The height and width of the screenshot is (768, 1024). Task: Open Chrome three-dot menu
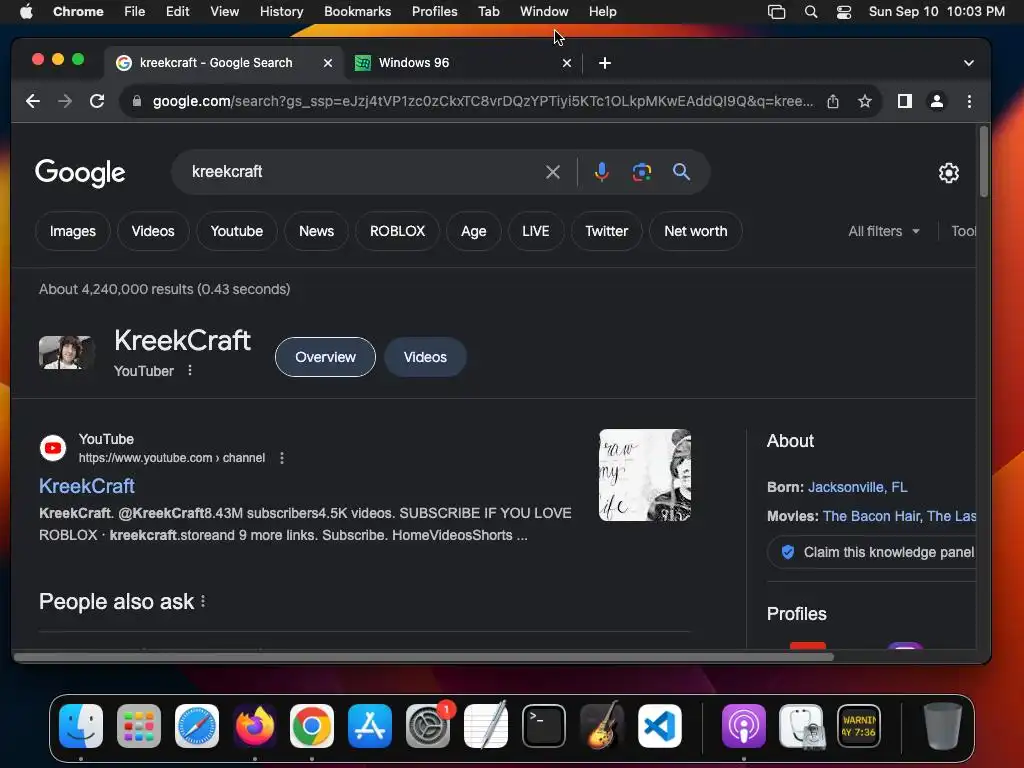click(x=969, y=101)
